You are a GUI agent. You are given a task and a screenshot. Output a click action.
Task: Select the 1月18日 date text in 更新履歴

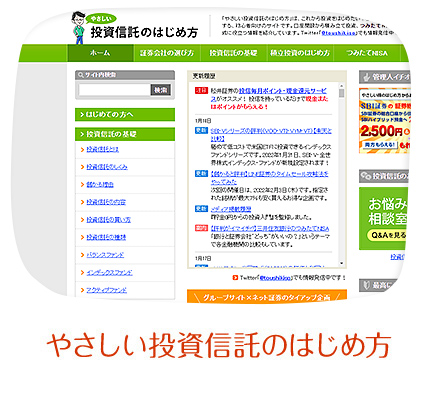tap(203, 120)
